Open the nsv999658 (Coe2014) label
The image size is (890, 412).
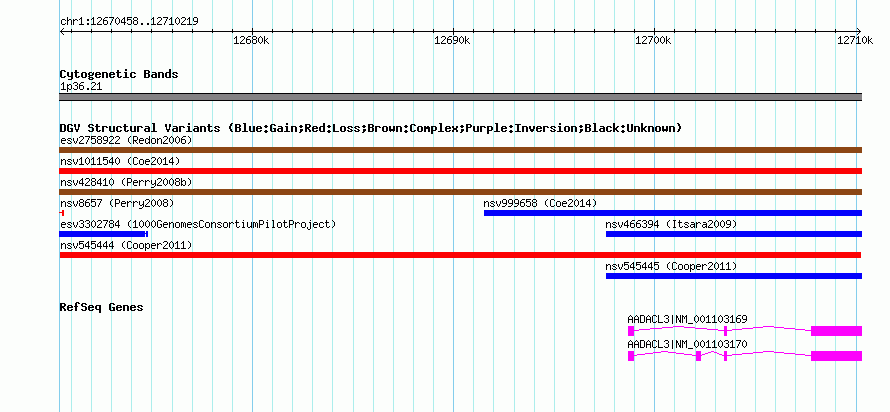pos(540,203)
